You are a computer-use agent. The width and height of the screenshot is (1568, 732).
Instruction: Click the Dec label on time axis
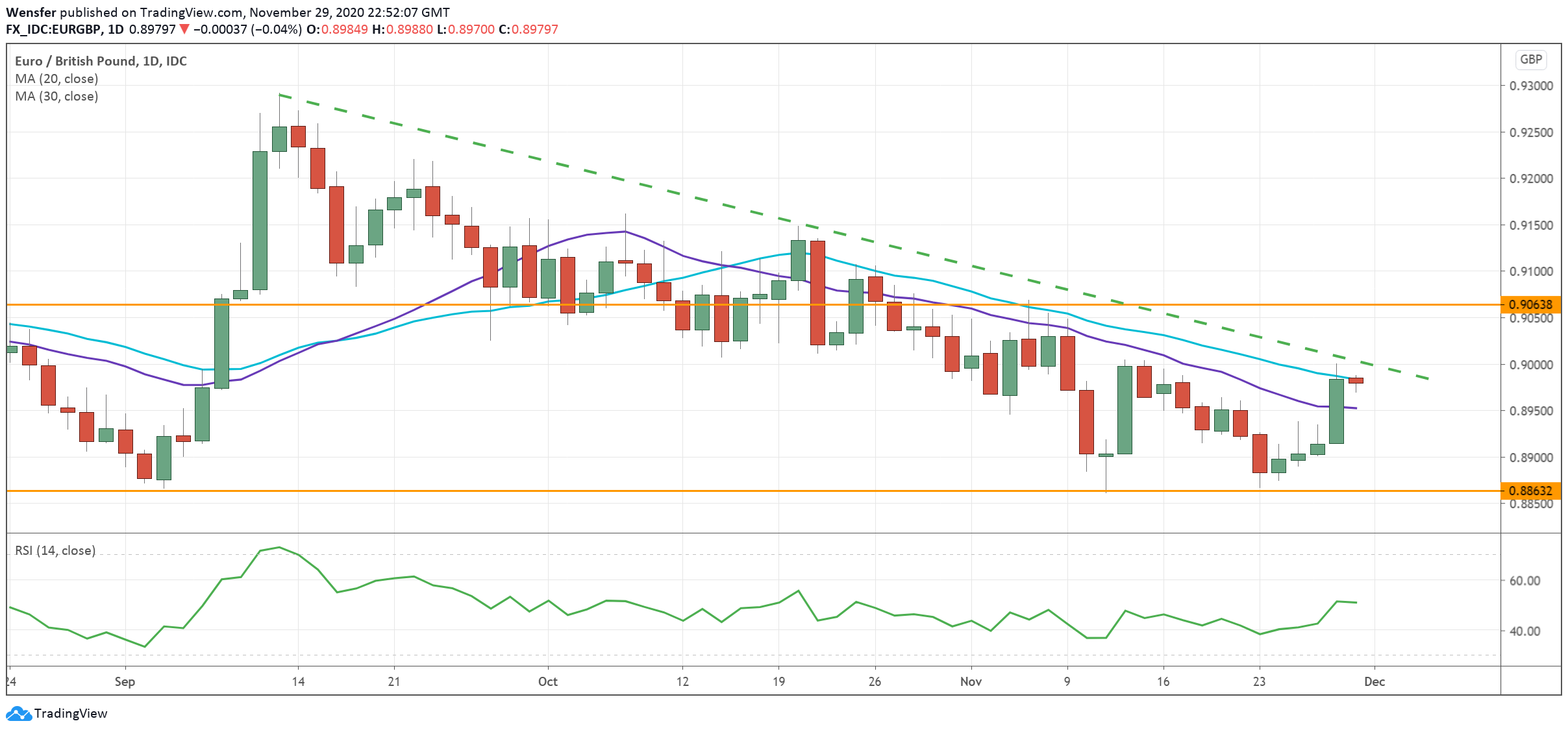pos(1375,681)
